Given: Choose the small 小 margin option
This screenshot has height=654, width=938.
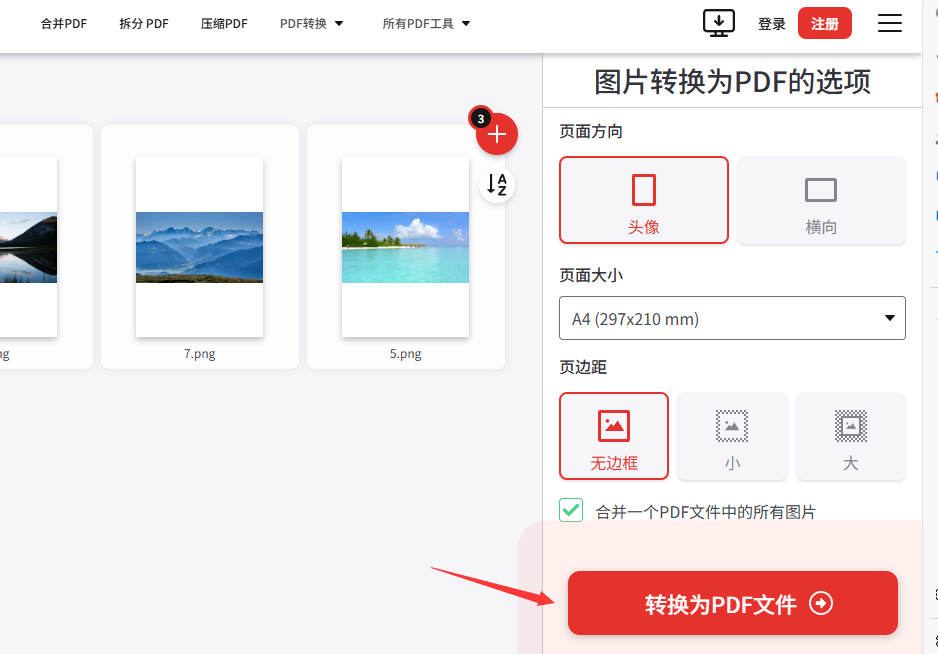Looking at the screenshot, I should pos(732,436).
